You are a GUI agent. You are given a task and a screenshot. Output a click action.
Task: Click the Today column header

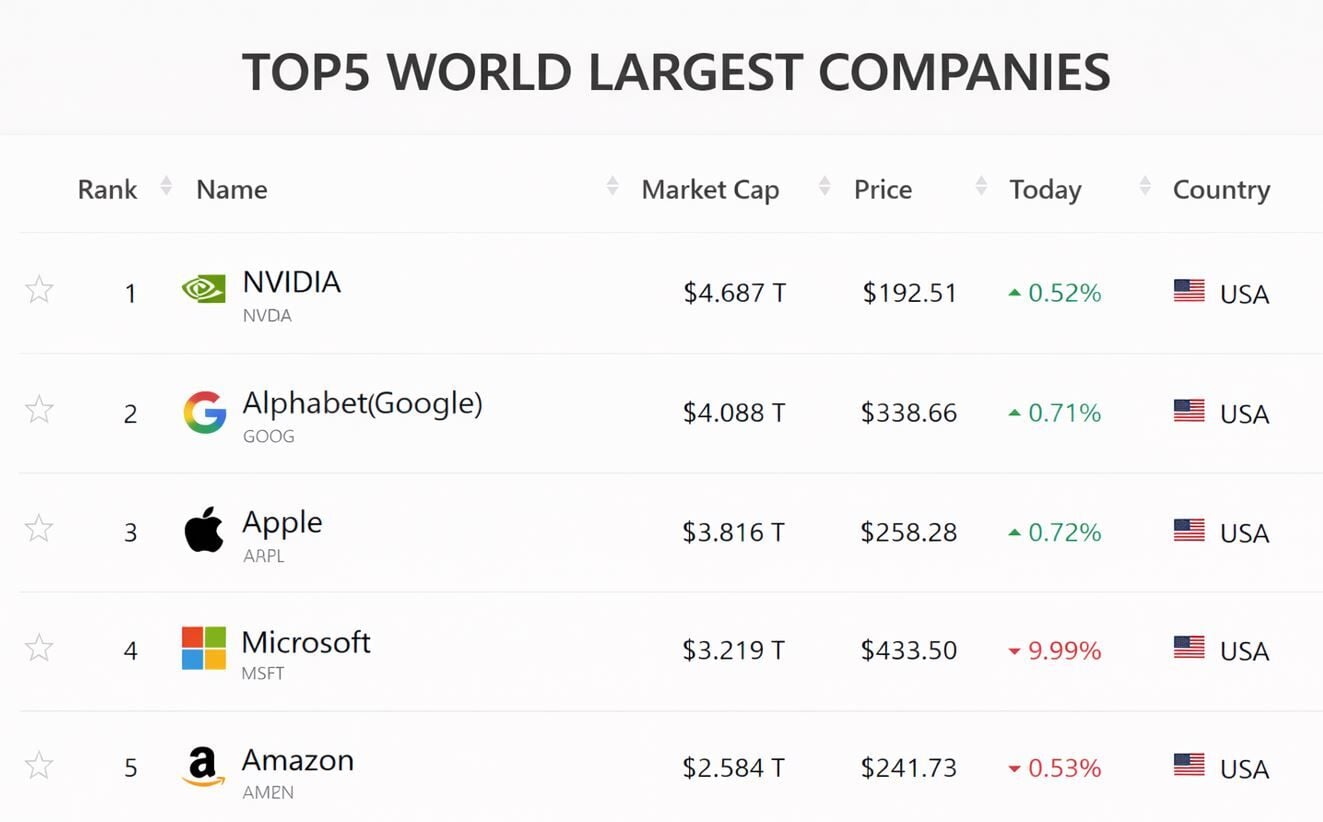pos(1045,189)
